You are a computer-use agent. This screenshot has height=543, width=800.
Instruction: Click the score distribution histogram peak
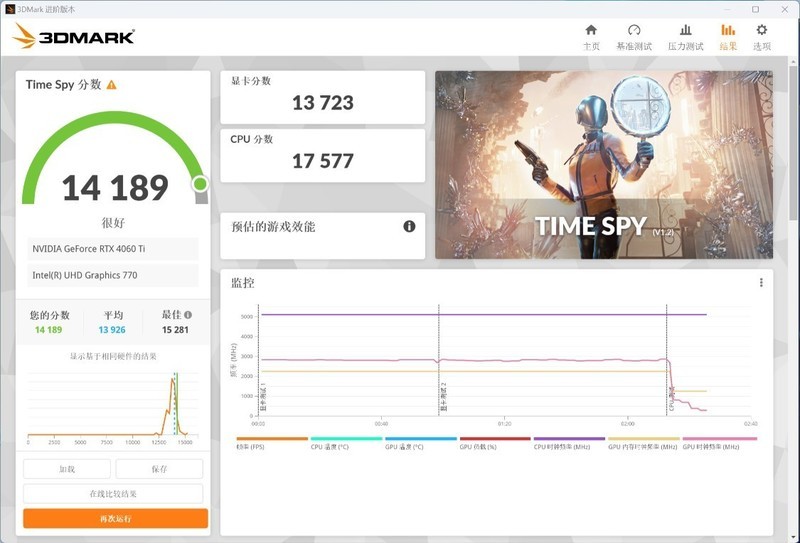172,380
